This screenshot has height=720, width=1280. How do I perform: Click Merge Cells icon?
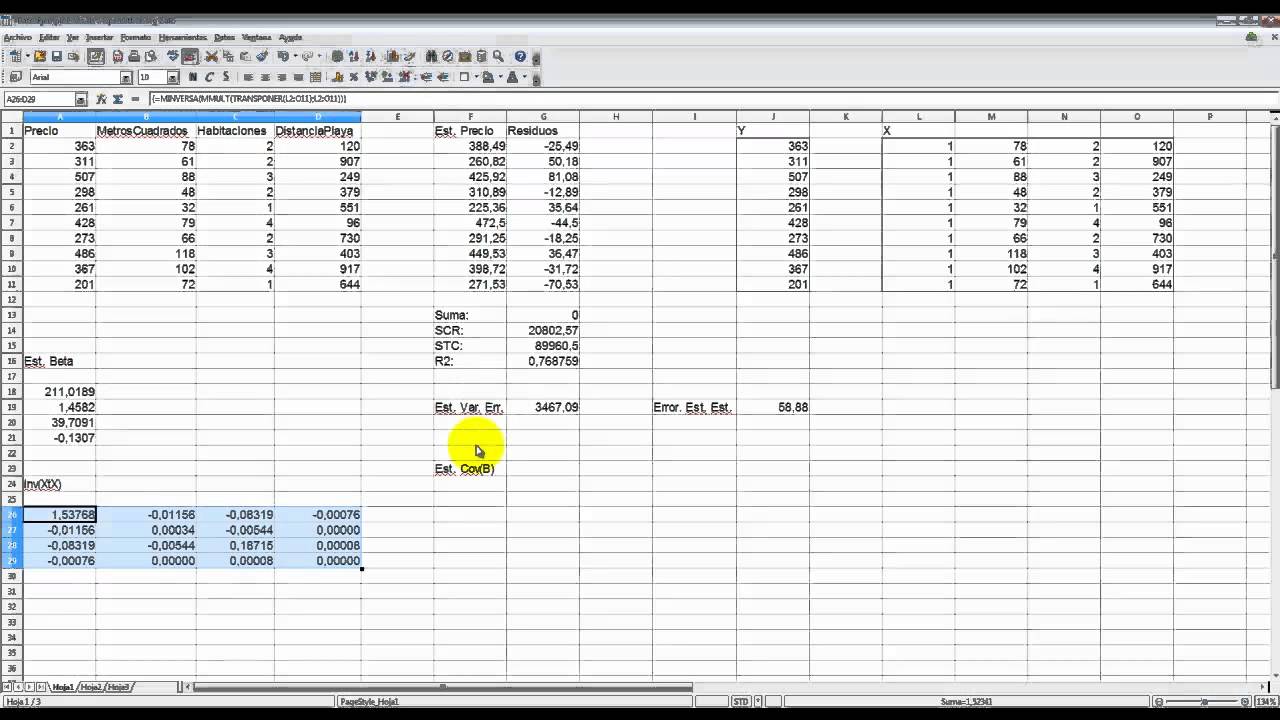pyautogui.click(x=315, y=77)
